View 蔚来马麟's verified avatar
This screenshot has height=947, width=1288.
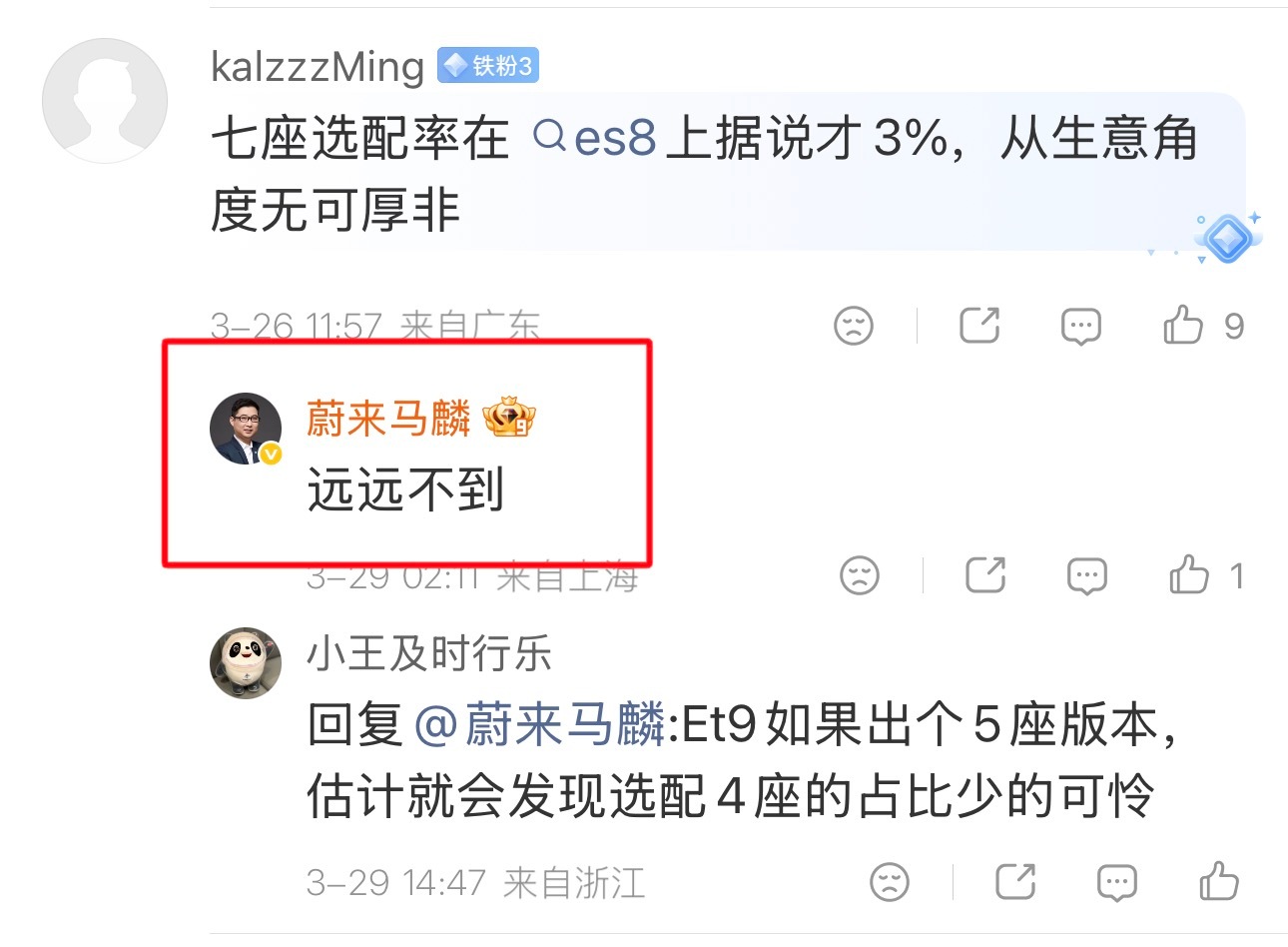tap(246, 429)
